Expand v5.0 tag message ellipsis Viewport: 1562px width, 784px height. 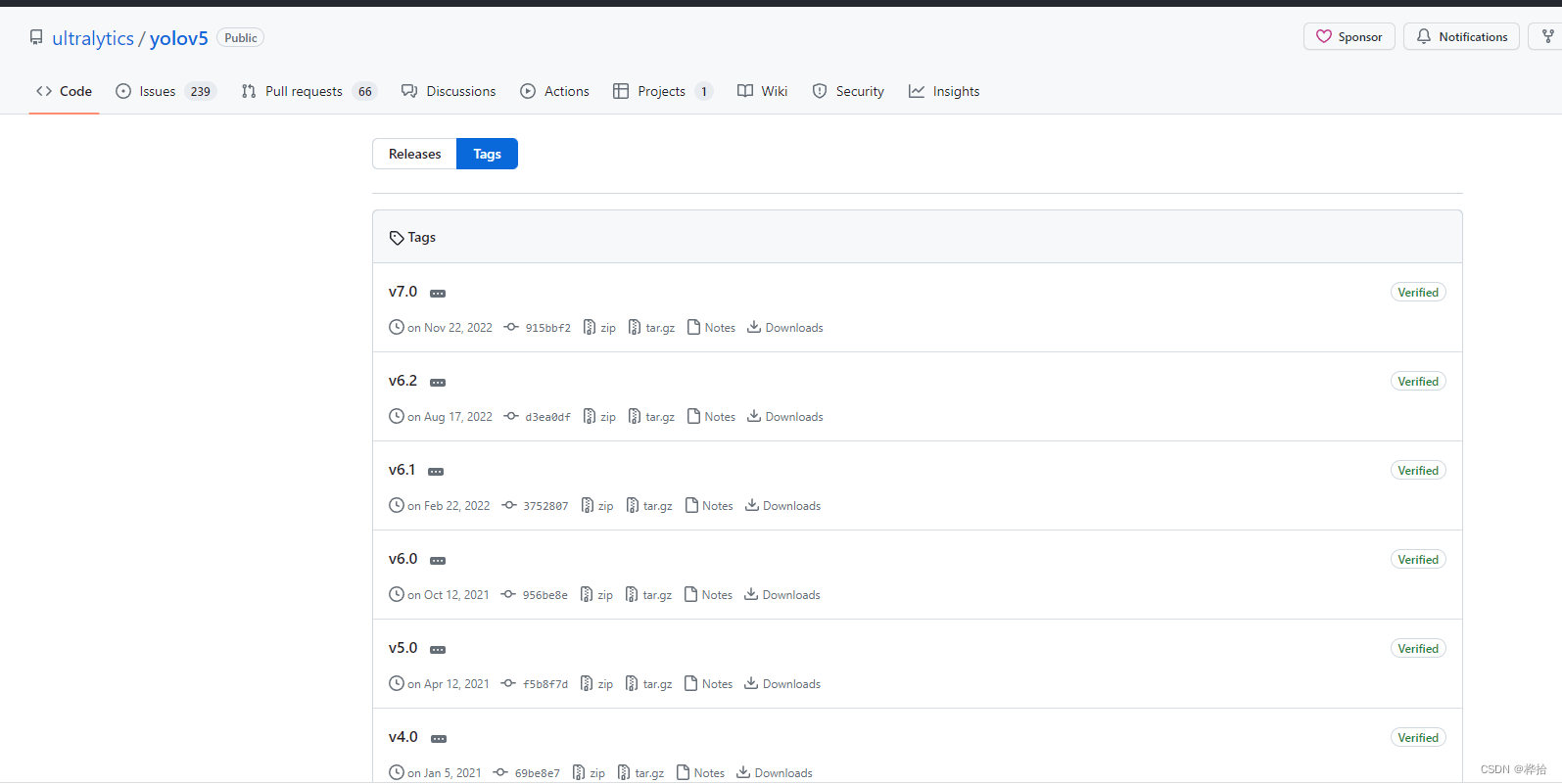[x=438, y=650]
